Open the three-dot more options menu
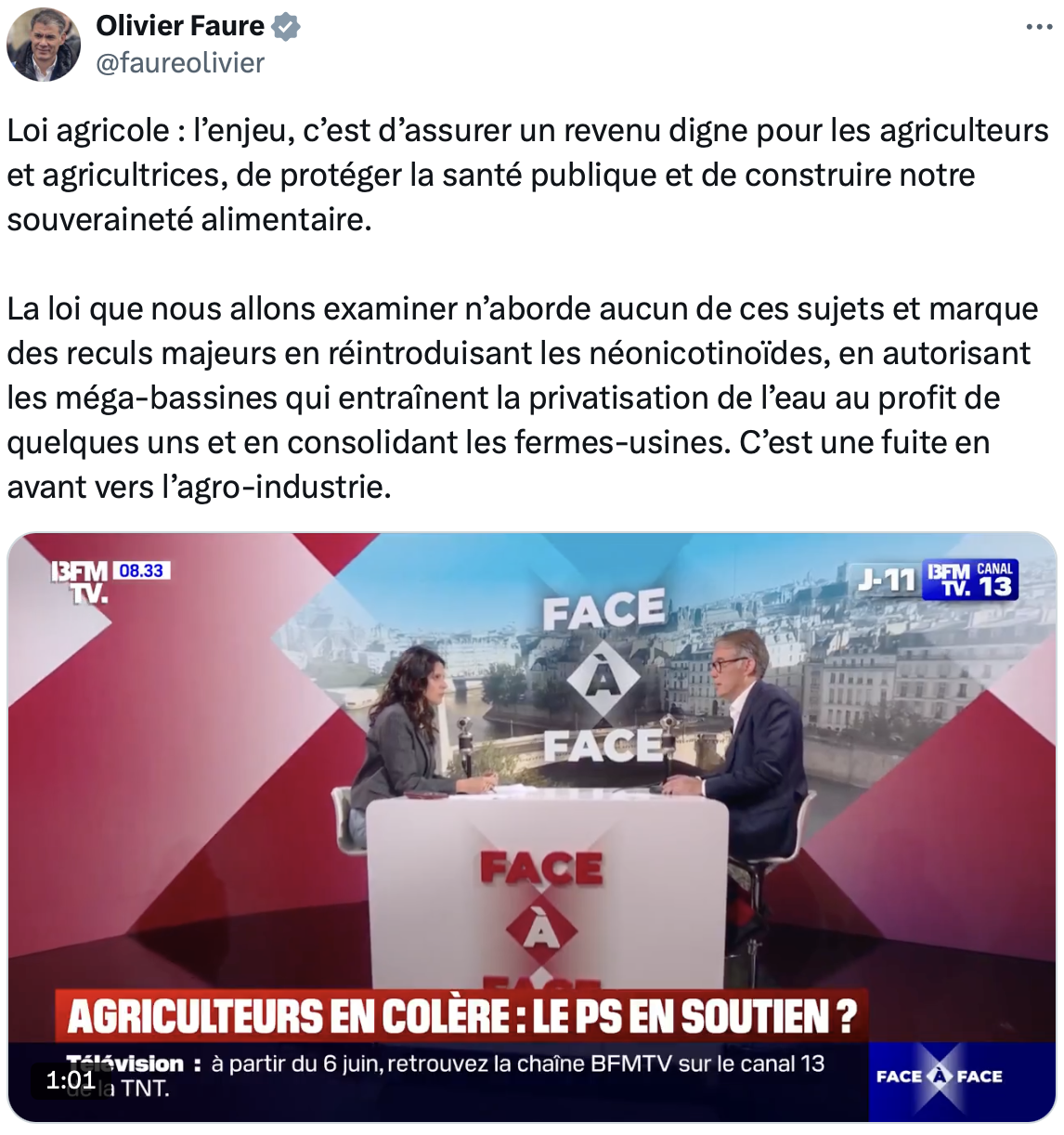1064x1135 pixels. [x=1039, y=27]
